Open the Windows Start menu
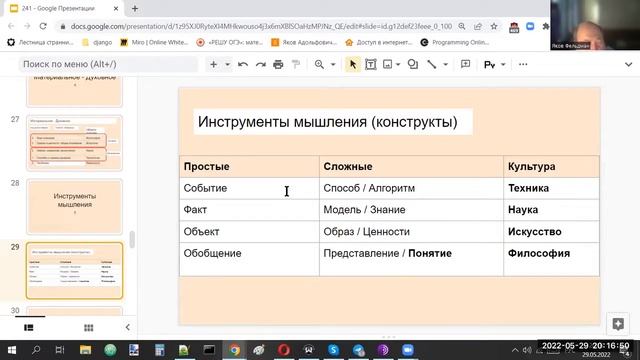640x360 pixels. (x=12, y=350)
